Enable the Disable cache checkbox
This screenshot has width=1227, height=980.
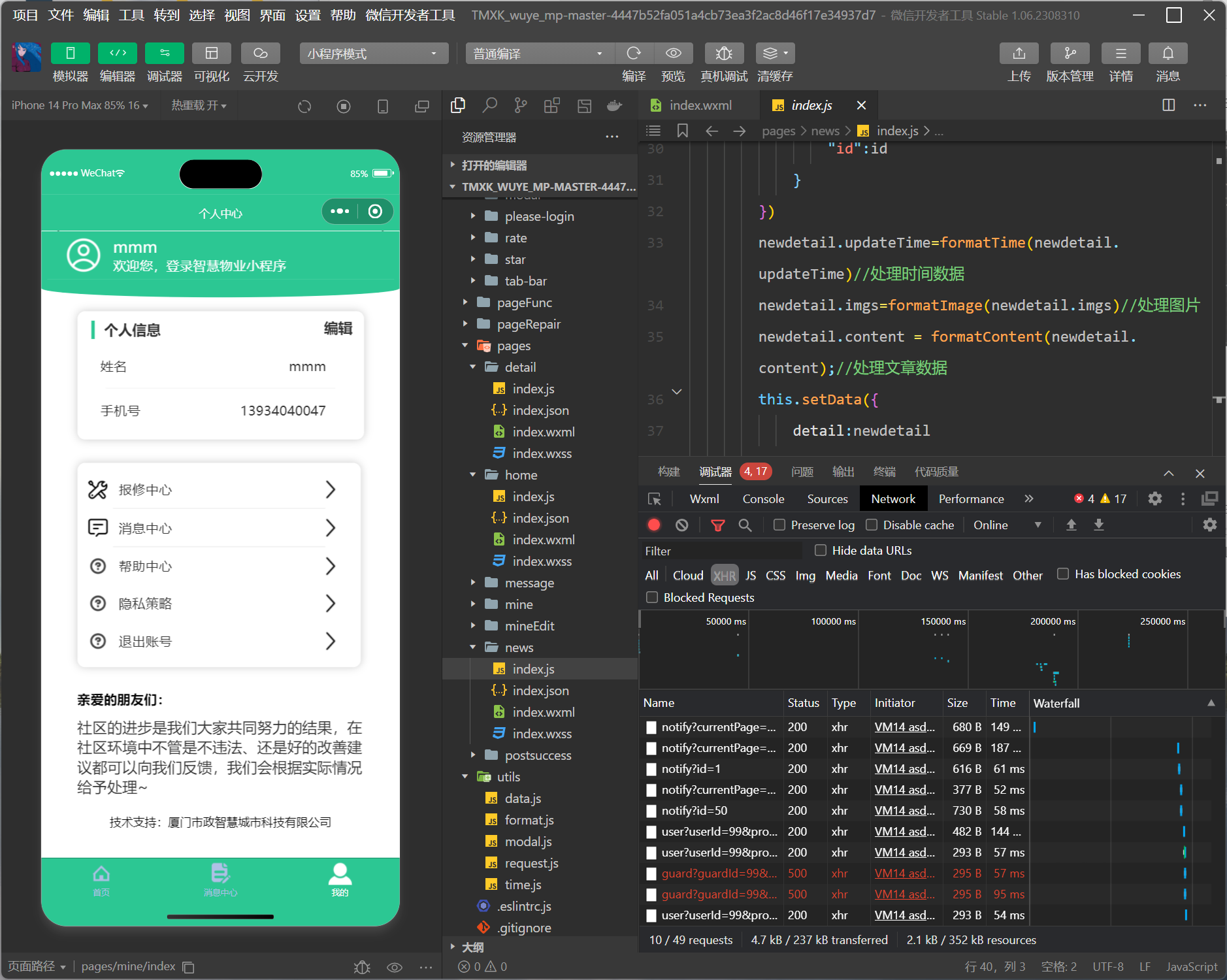(x=872, y=525)
